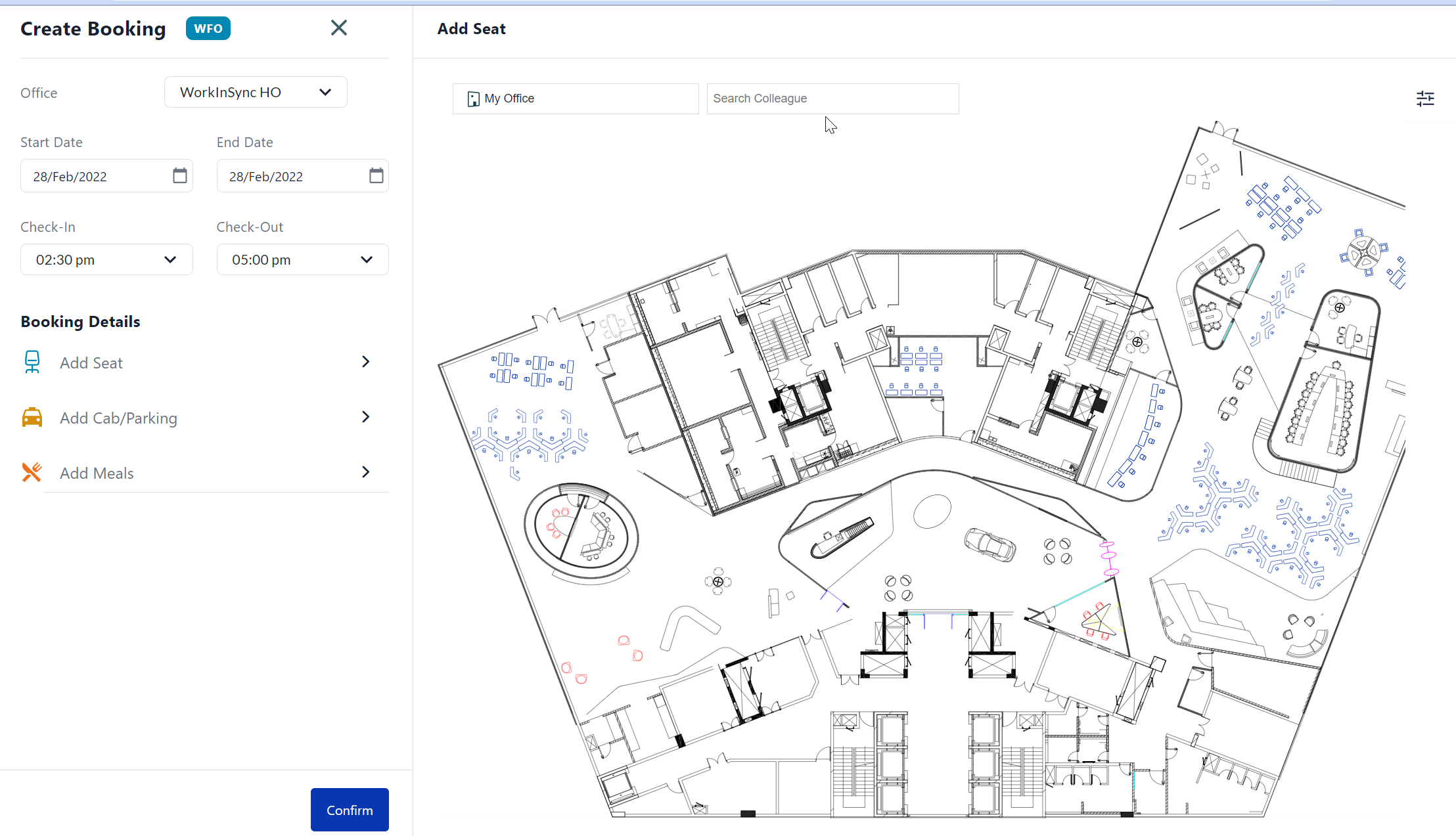
Task: Open the Check-In time dropdown
Action: coord(170,259)
